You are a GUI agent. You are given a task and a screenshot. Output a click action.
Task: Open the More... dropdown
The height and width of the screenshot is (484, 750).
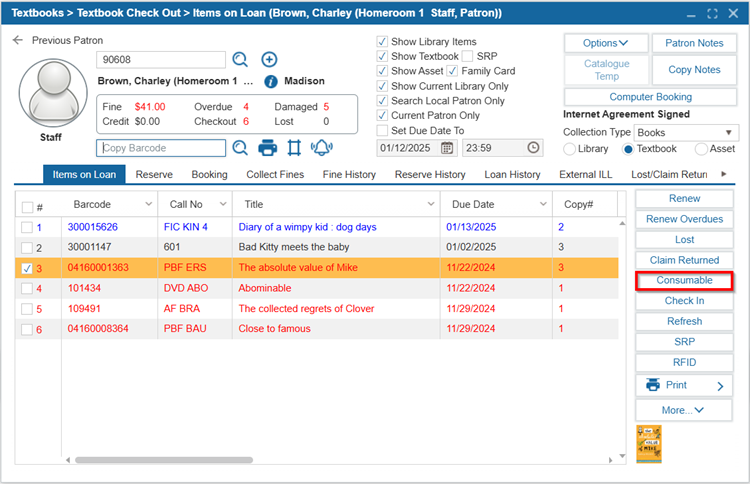684,410
